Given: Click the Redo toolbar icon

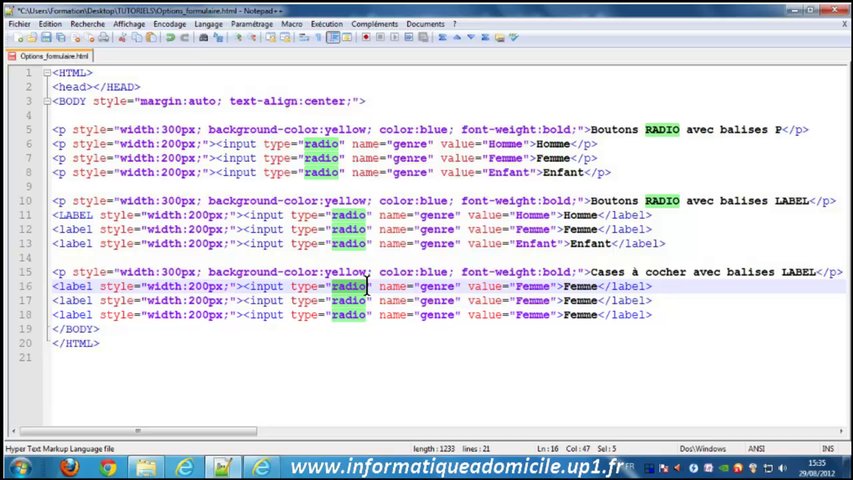Looking at the screenshot, I should pos(184,38).
